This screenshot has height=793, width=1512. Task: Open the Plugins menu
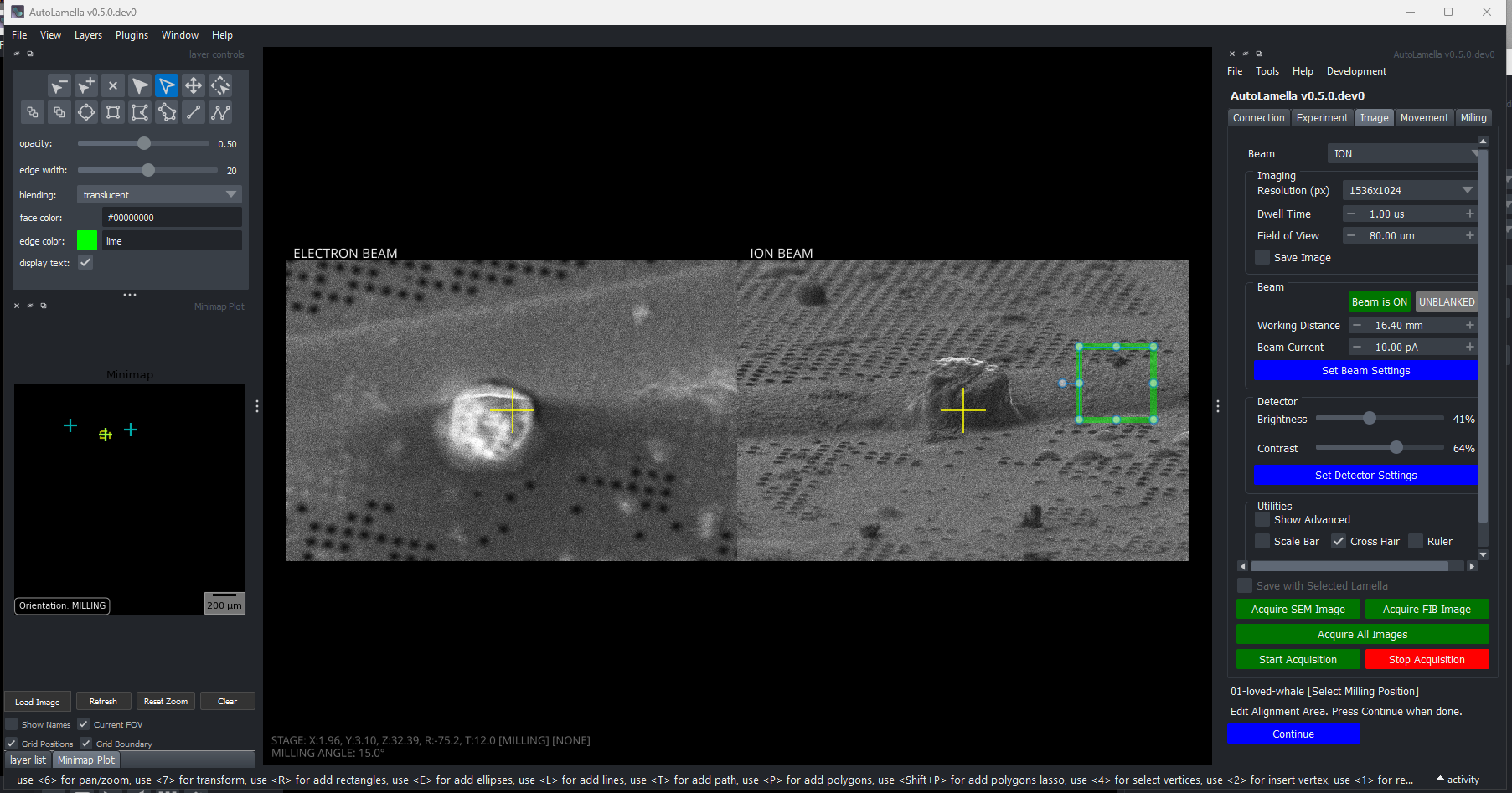pos(132,35)
